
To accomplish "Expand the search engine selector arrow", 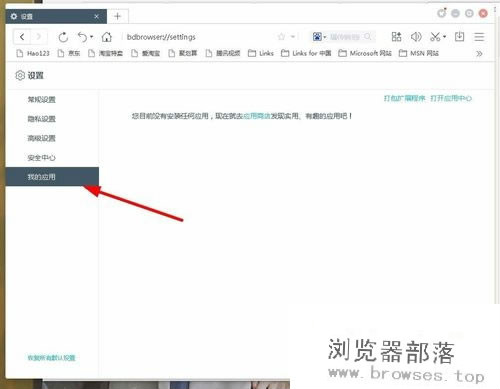I will 325,37.
